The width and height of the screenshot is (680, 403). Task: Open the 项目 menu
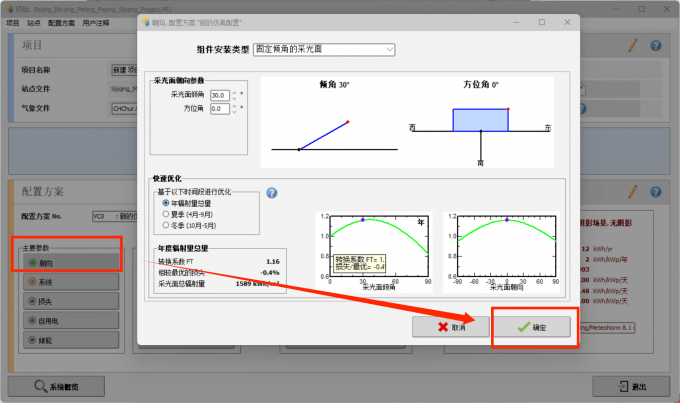point(13,21)
